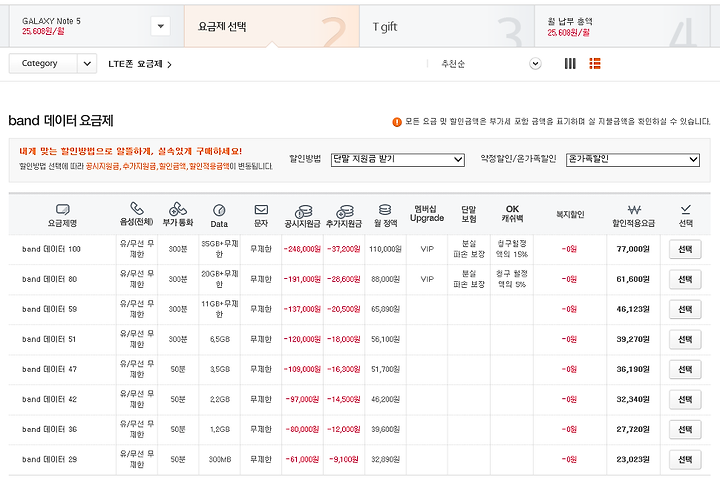
Task: Click the 공시지원금 coins icon
Action: pos(303,211)
